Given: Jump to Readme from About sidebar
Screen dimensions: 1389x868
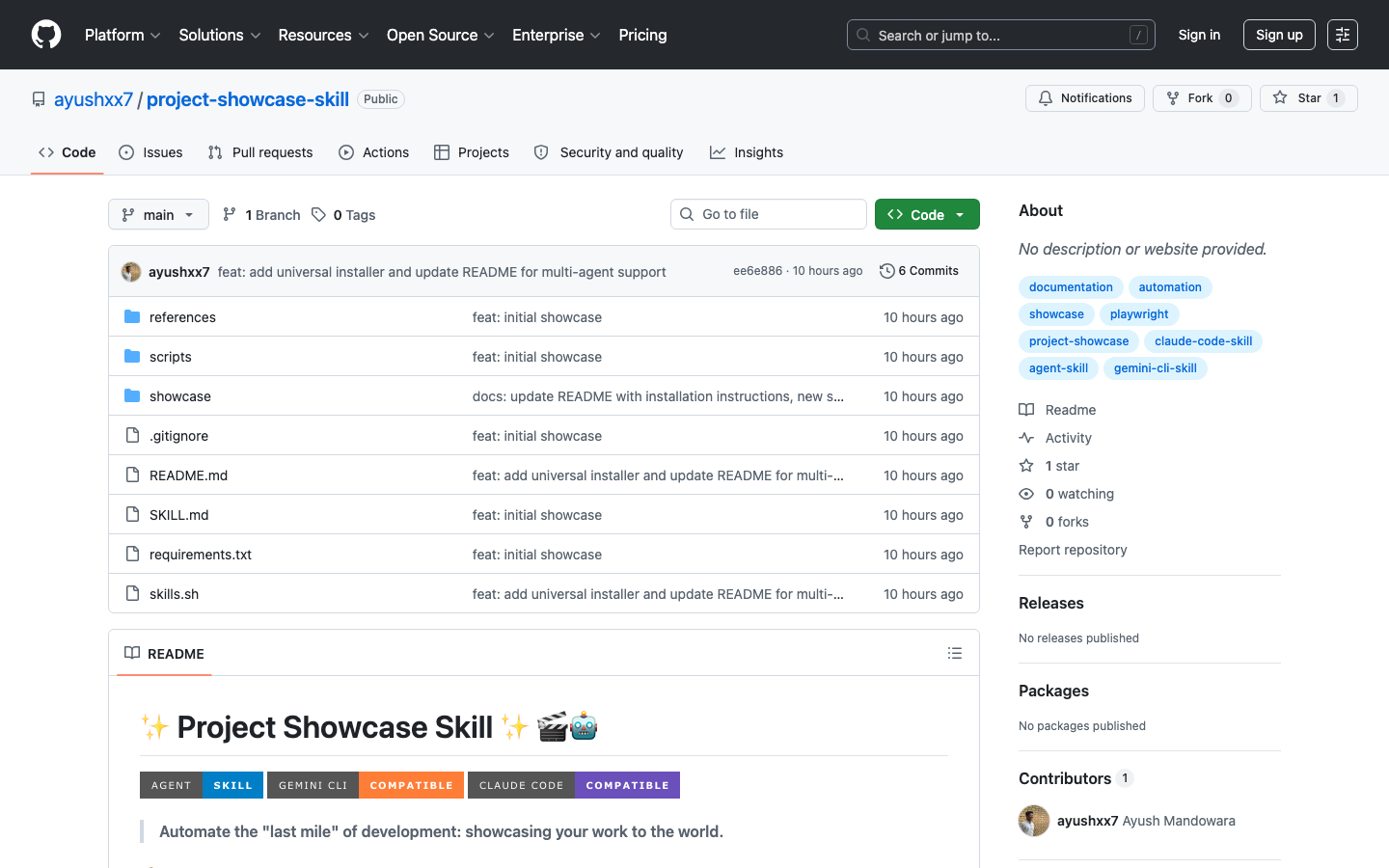Looking at the screenshot, I should click(x=1057, y=410).
